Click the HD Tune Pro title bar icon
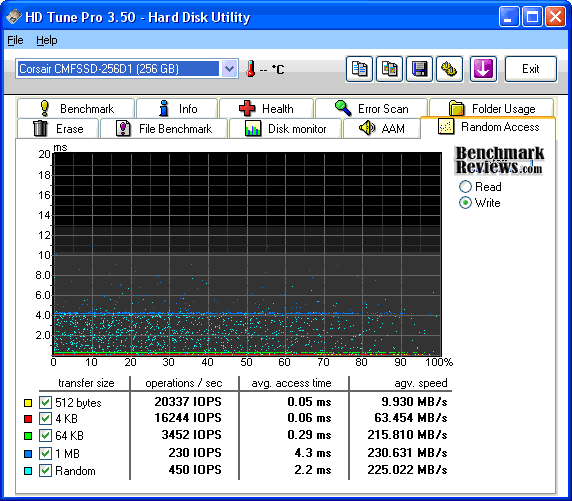 click(x=13, y=17)
